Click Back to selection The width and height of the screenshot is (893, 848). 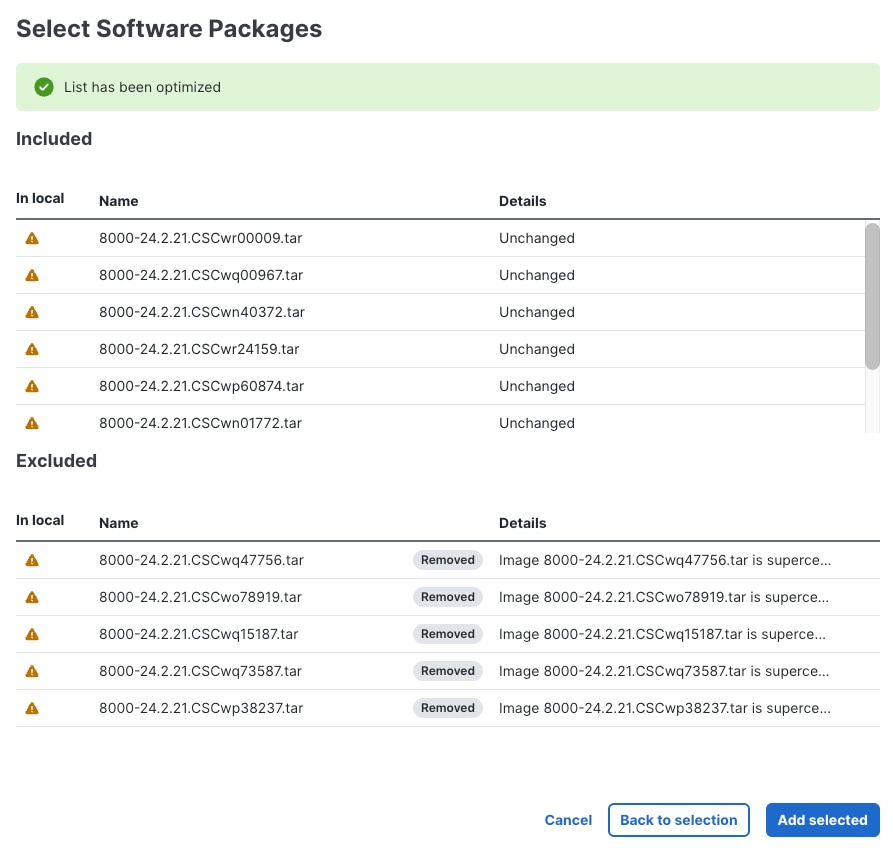point(679,820)
